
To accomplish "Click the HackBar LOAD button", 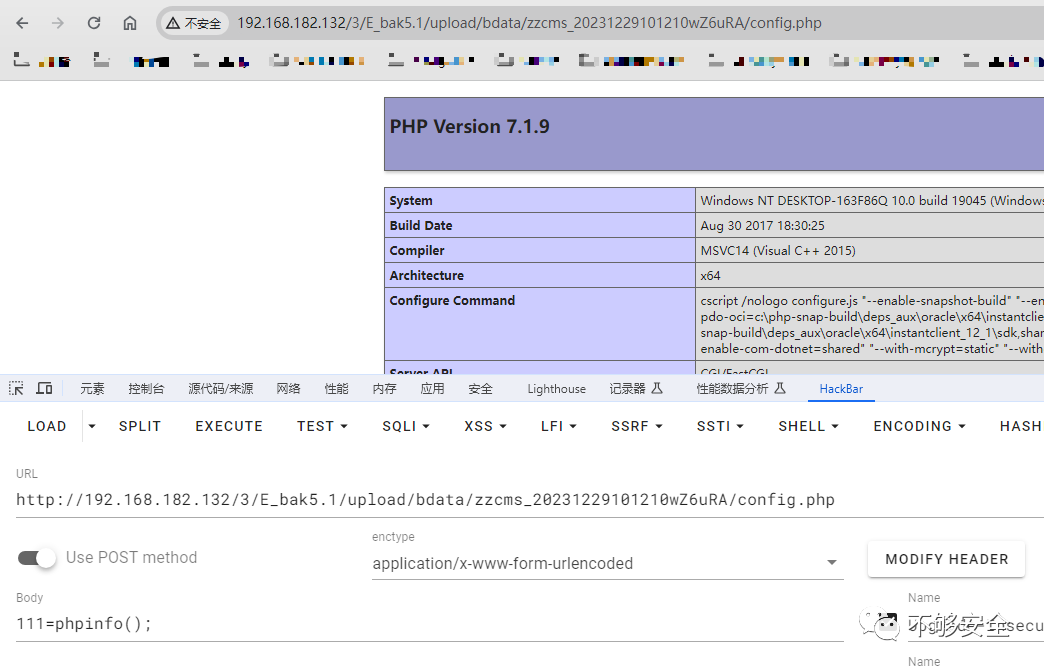I will point(47,426).
